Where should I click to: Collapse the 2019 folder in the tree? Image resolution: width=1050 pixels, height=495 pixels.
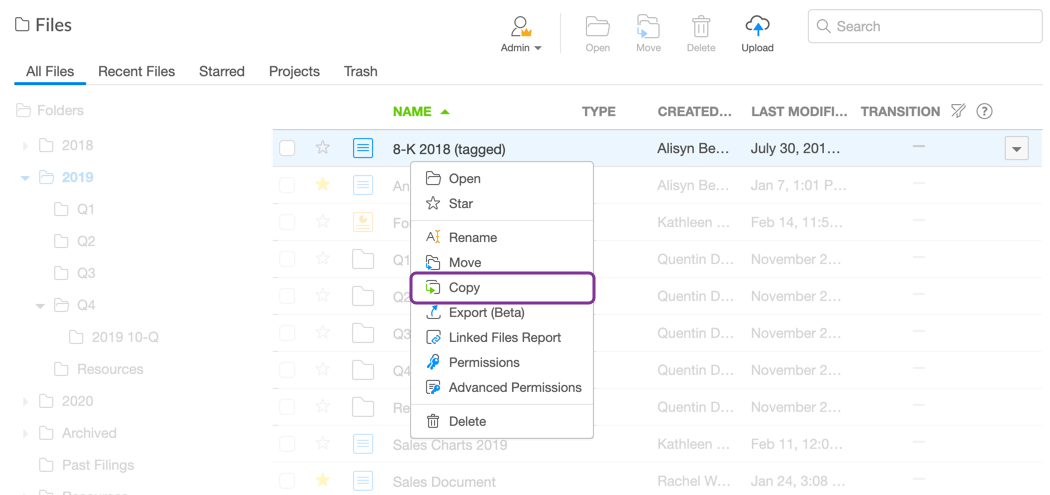25,178
